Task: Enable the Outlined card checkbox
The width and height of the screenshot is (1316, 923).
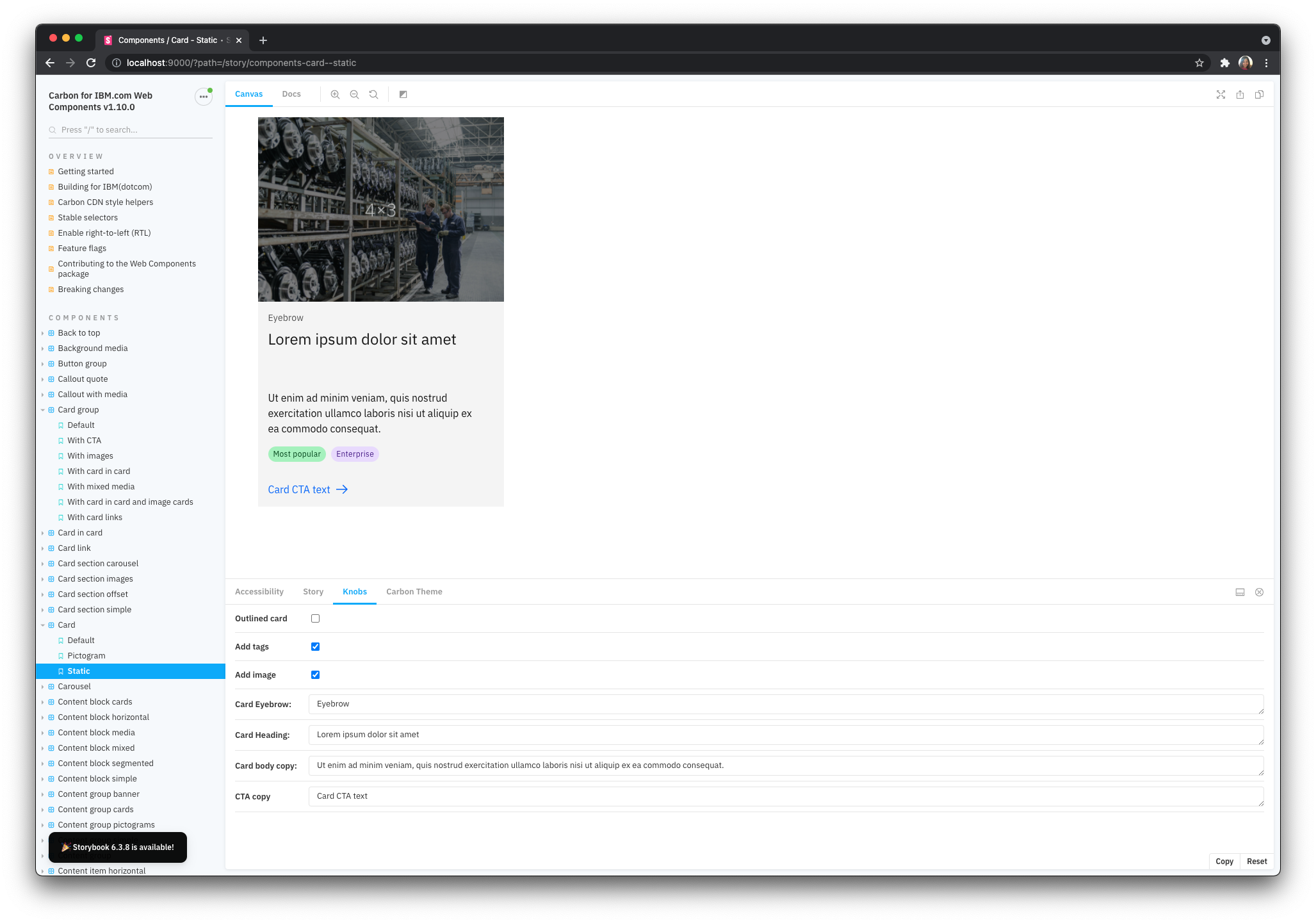Action: [x=315, y=618]
